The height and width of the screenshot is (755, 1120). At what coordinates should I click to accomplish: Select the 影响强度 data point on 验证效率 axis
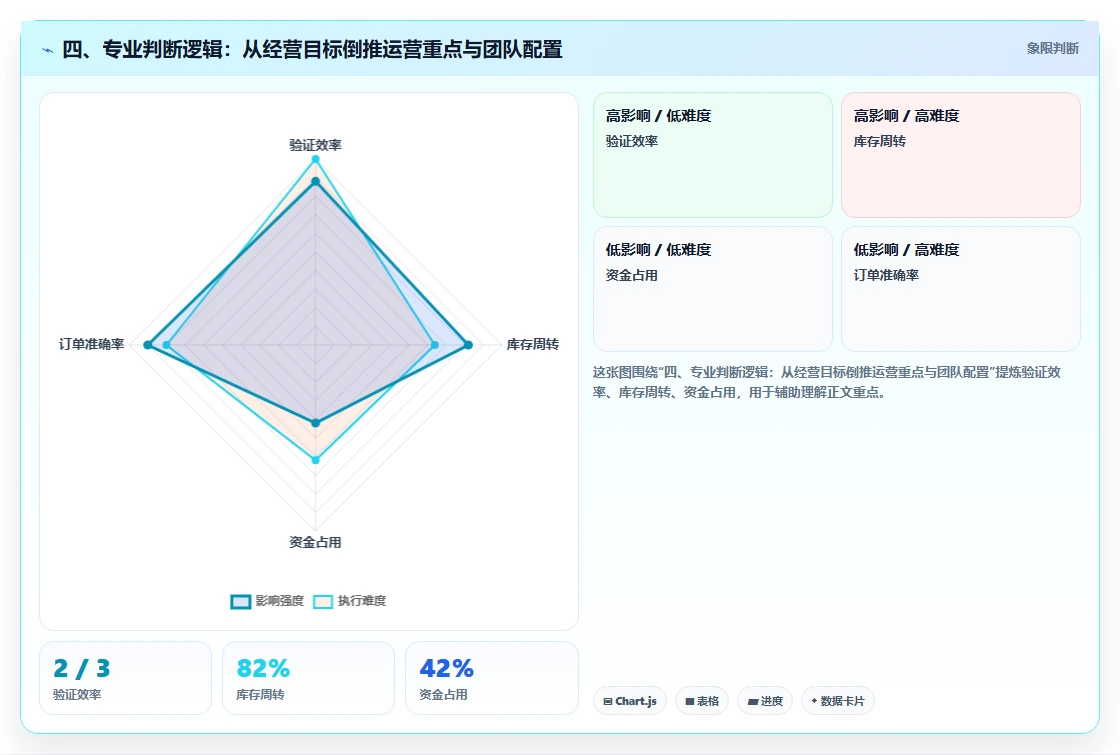click(315, 181)
